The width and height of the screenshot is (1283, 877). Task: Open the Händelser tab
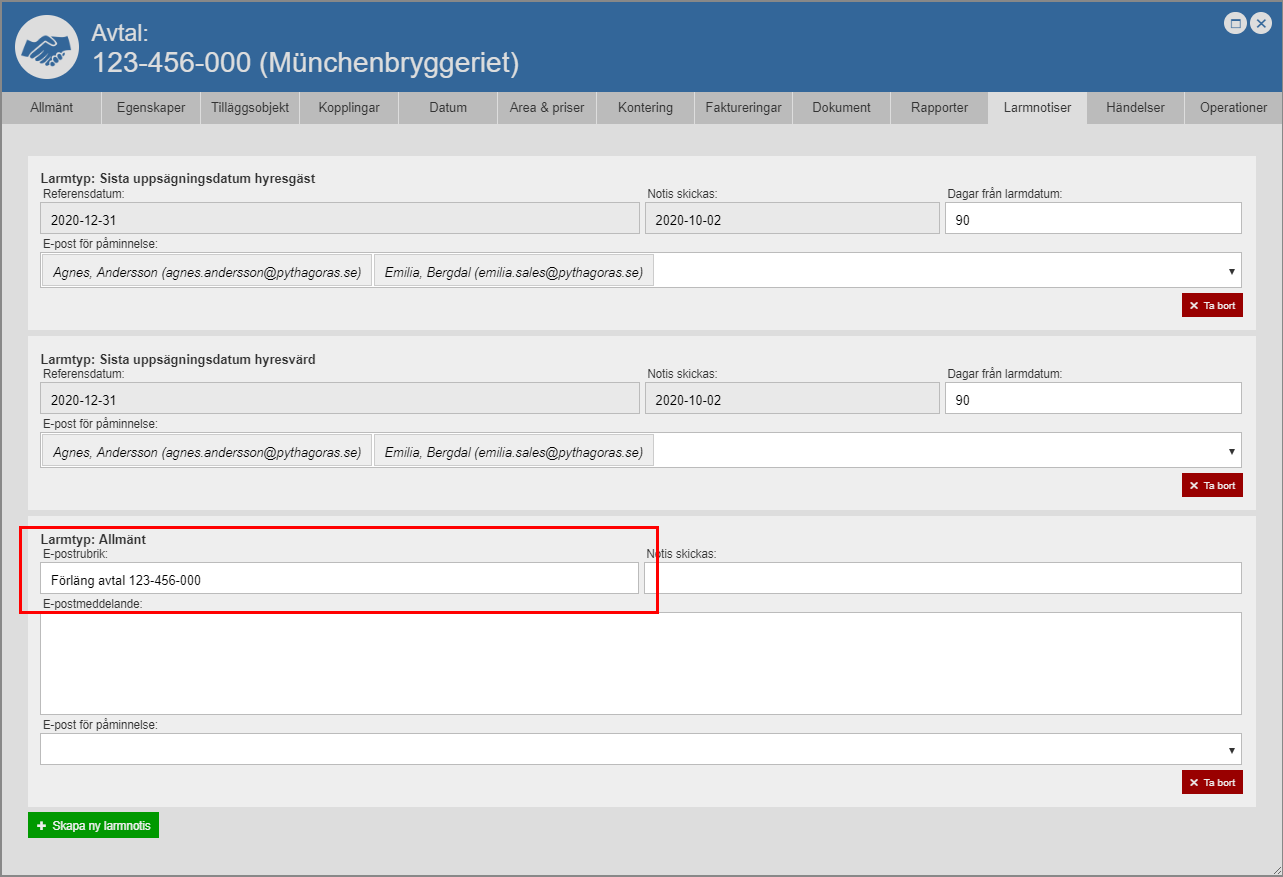(1135, 108)
